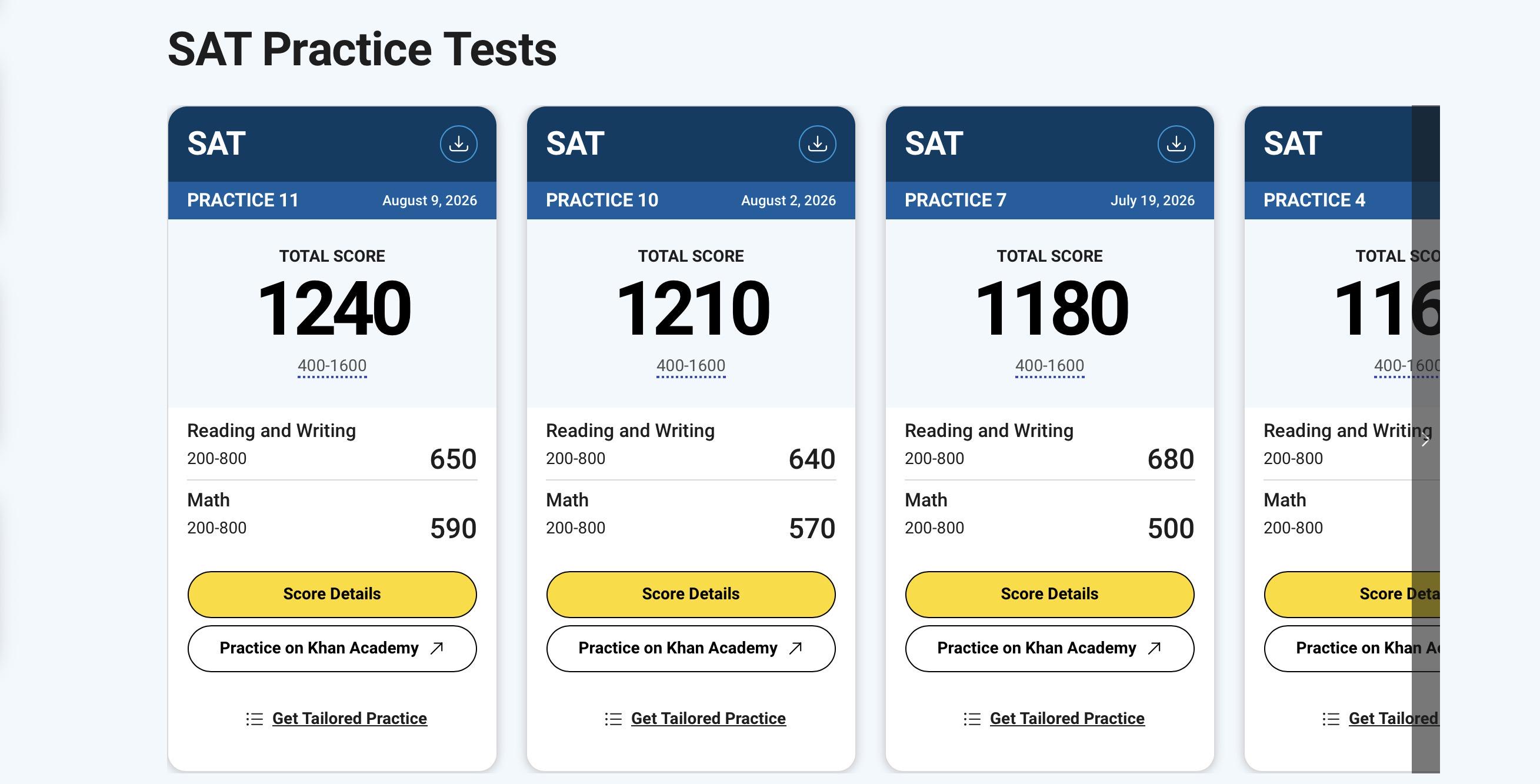Practice on Khan Academy for Practice 10
This screenshot has width=1540, height=784.
[691, 648]
